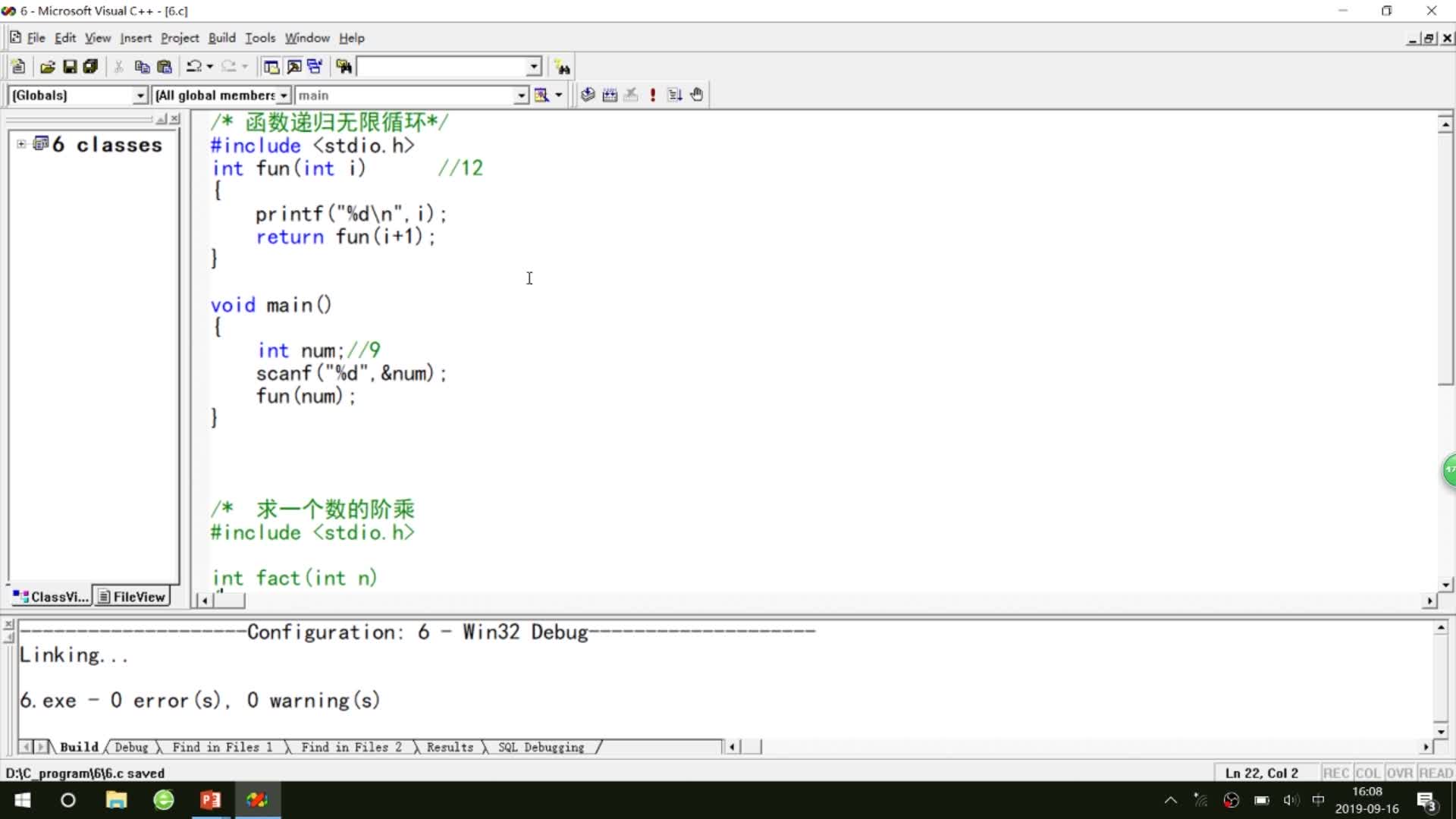Switch to the FileView tab
The image size is (1456, 819).
pyautogui.click(x=132, y=597)
